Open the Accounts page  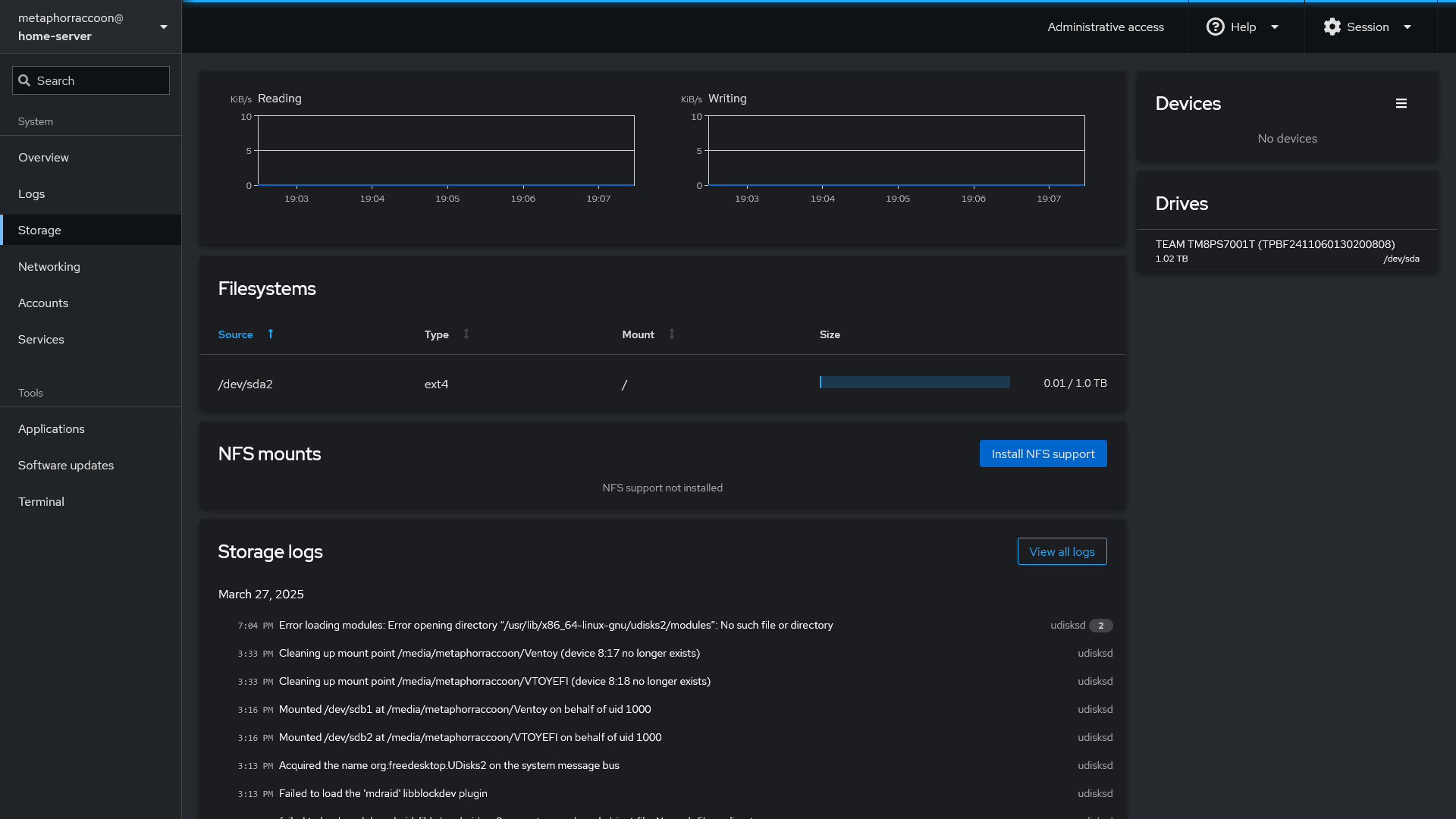[91, 303]
